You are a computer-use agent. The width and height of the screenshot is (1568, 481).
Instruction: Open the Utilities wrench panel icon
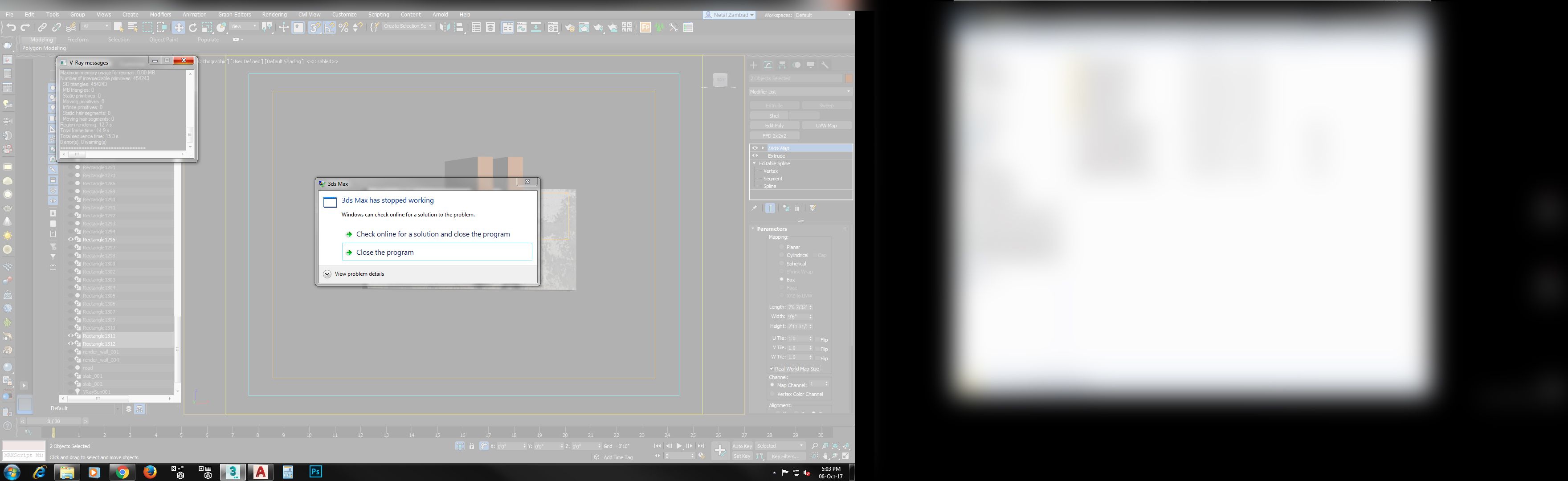pos(825,65)
